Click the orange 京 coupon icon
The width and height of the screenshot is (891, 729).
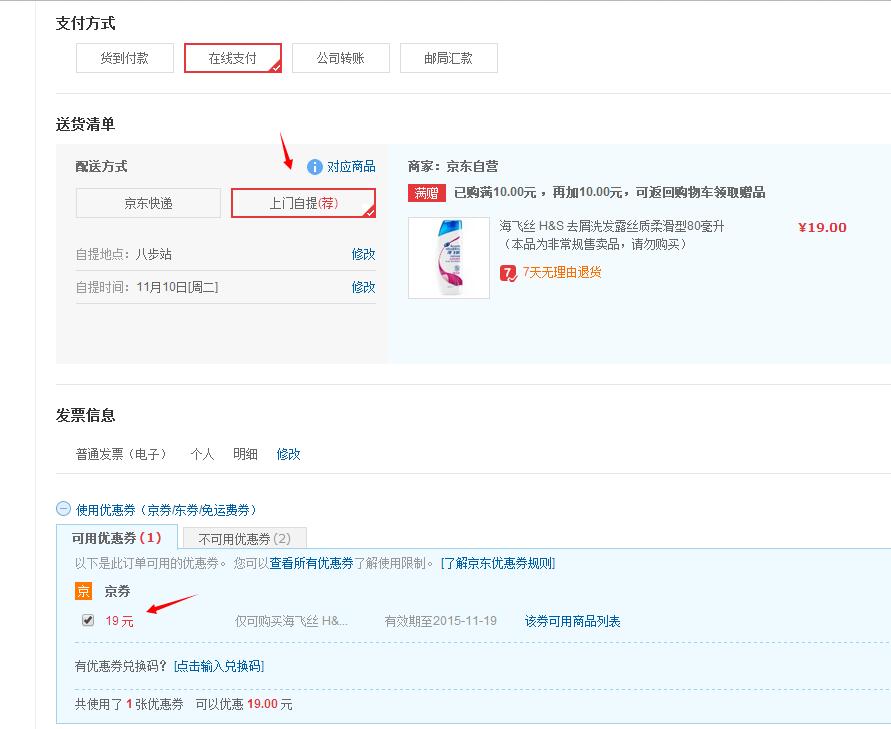84,591
